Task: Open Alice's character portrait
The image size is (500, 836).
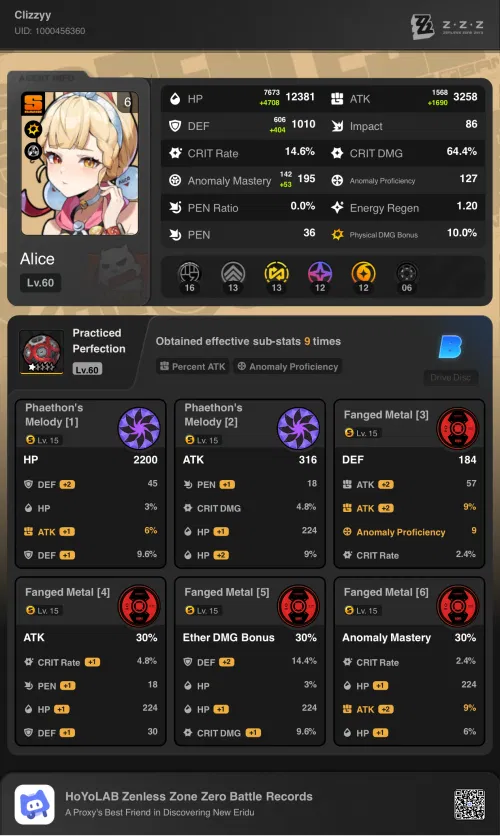Action: 79,163
